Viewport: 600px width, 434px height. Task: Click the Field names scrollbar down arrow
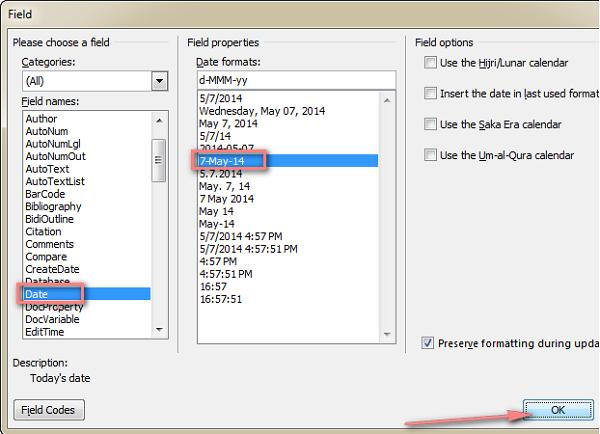click(159, 330)
